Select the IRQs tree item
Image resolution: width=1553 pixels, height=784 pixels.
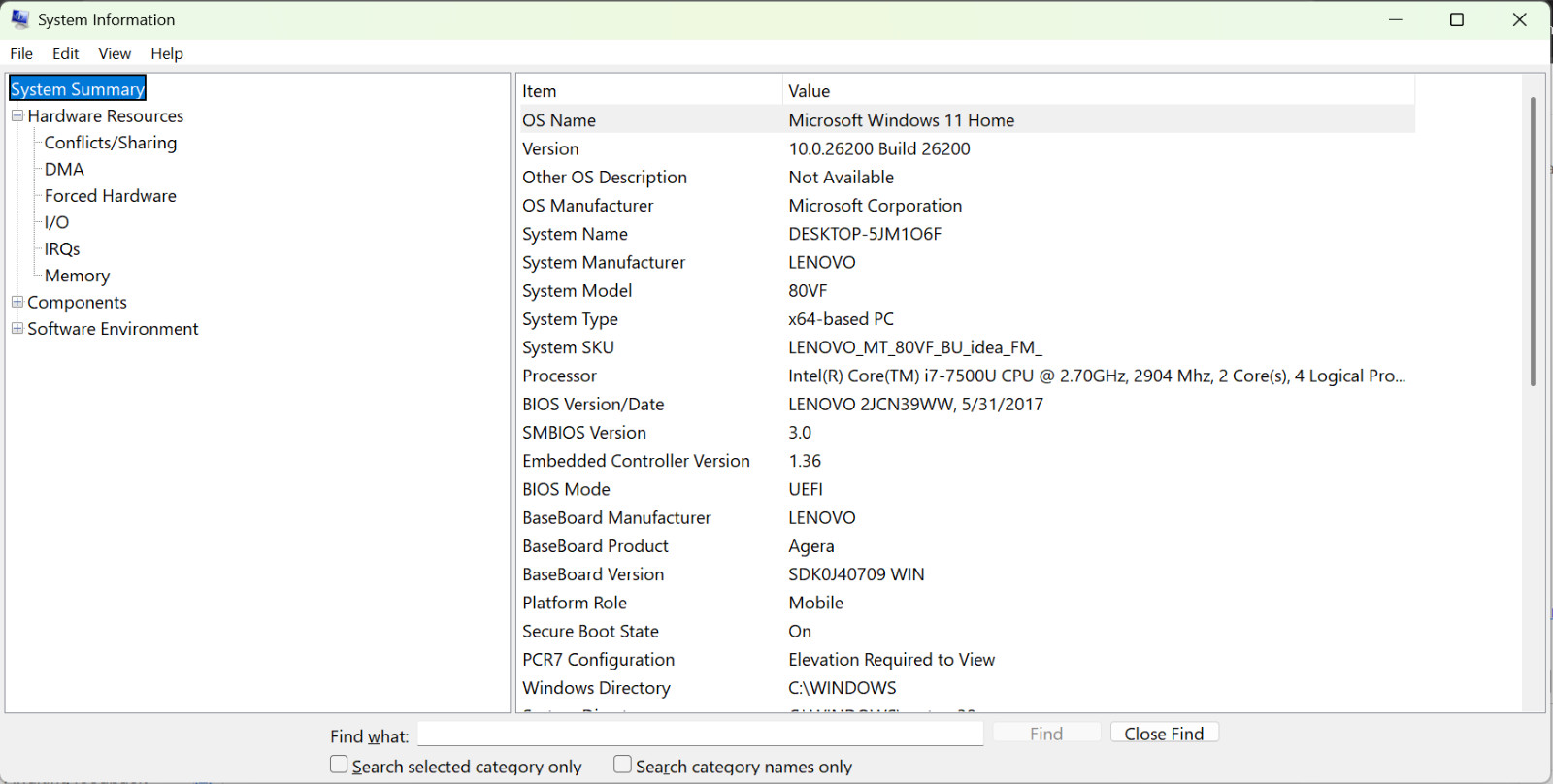point(62,249)
